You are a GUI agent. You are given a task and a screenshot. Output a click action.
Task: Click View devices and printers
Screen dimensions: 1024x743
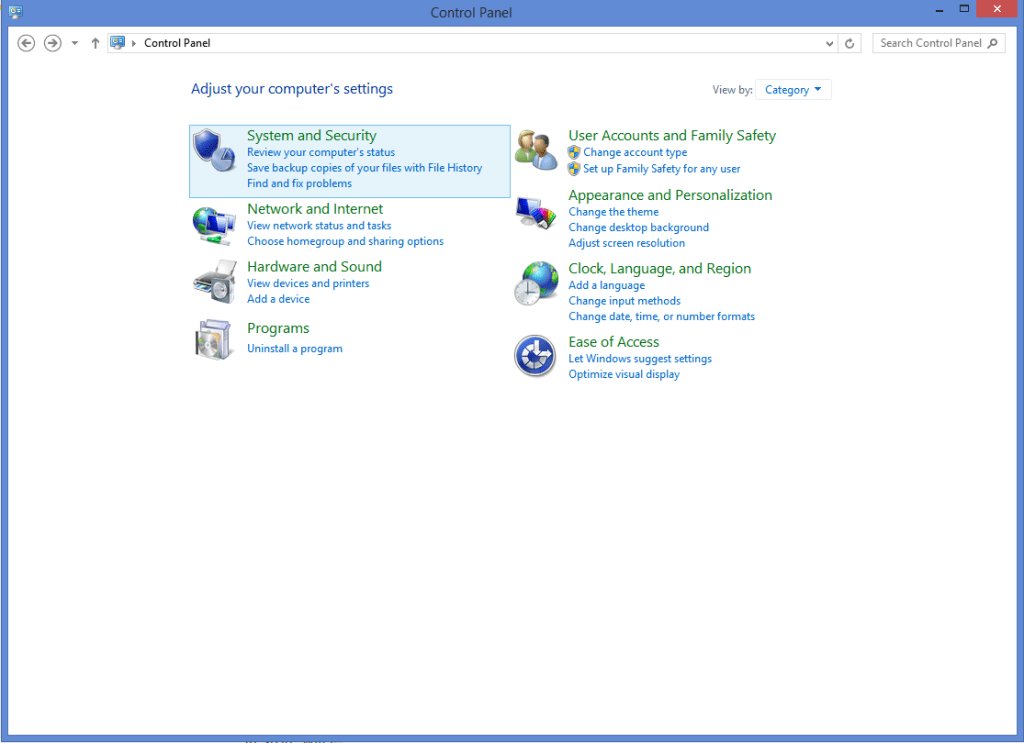click(x=308, y=283)
